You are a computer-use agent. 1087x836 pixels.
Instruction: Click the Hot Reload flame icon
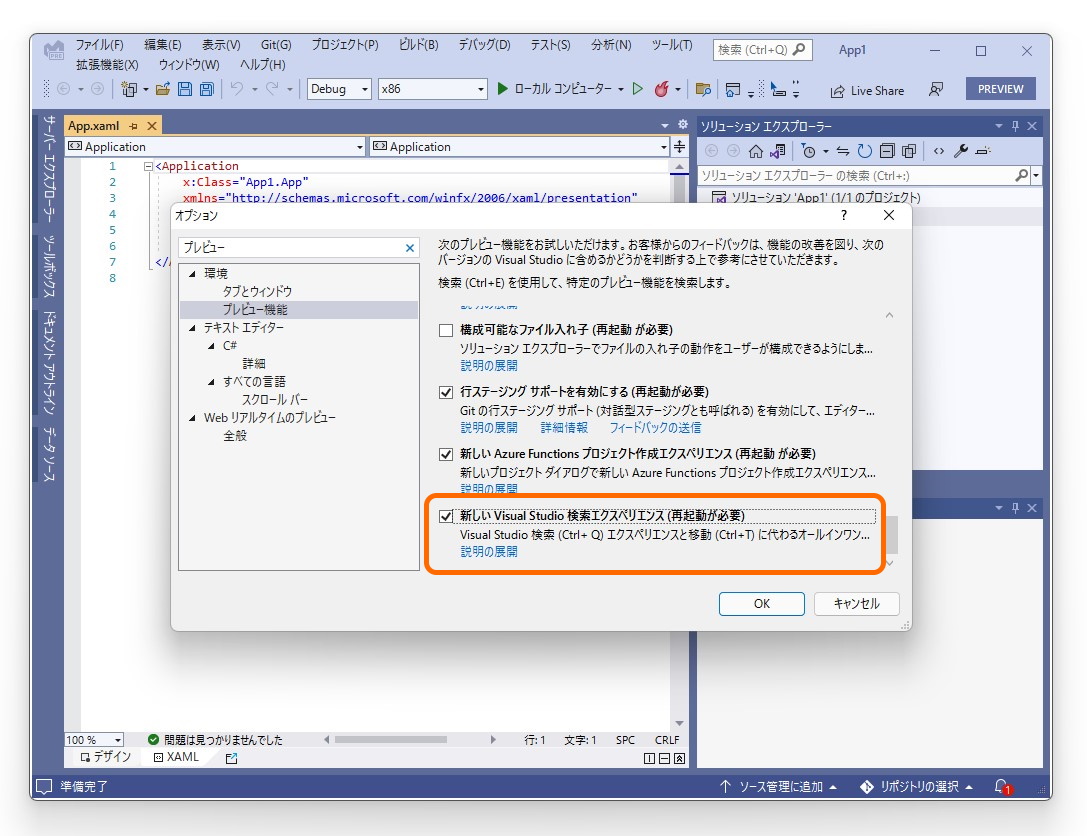pos(662,89)
